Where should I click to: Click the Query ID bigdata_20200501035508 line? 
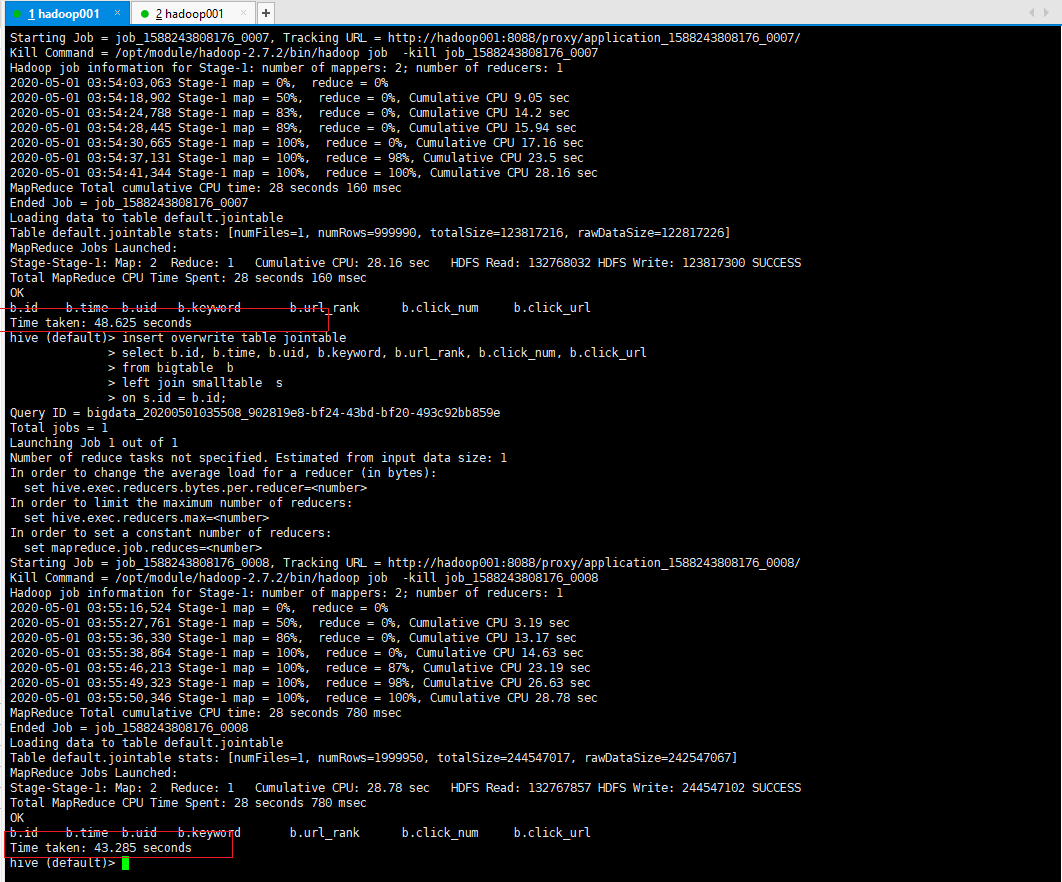255,413
